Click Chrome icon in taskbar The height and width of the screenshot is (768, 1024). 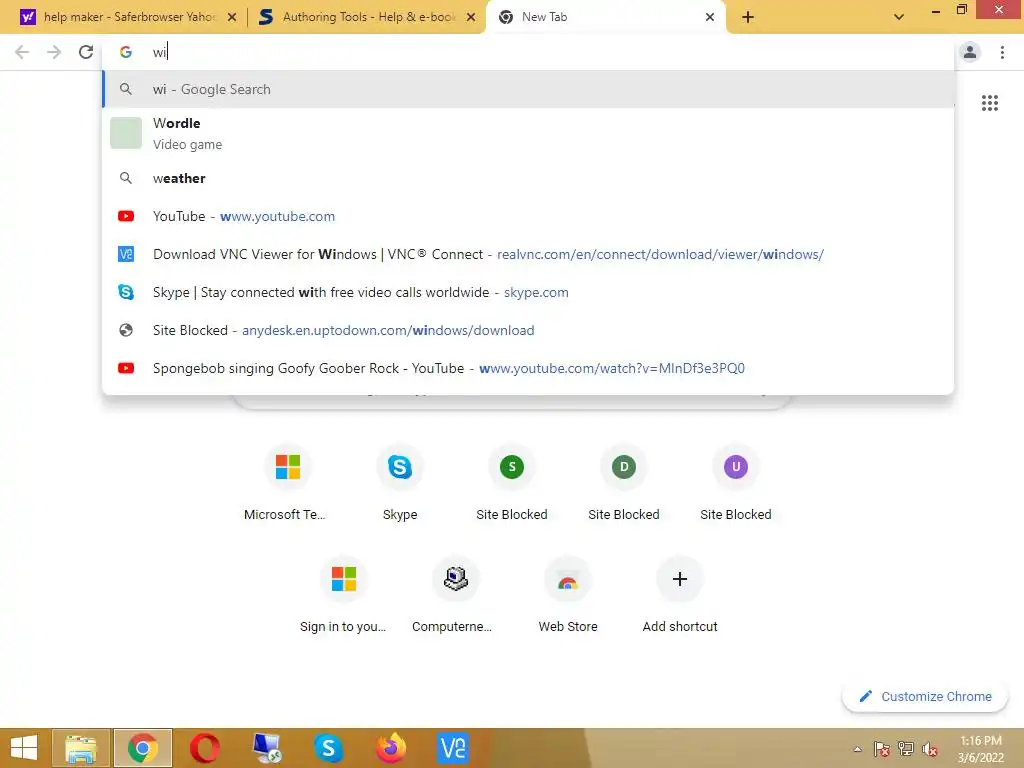143,748
